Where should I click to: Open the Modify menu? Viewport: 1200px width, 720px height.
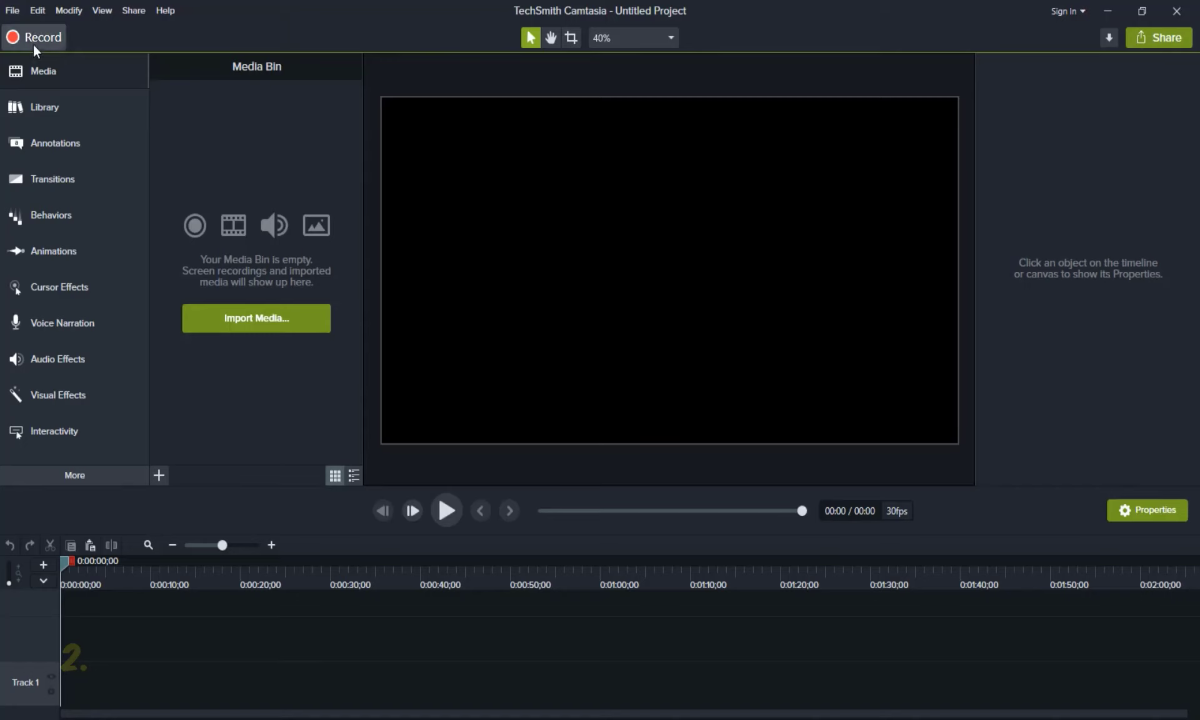[69, 11]
